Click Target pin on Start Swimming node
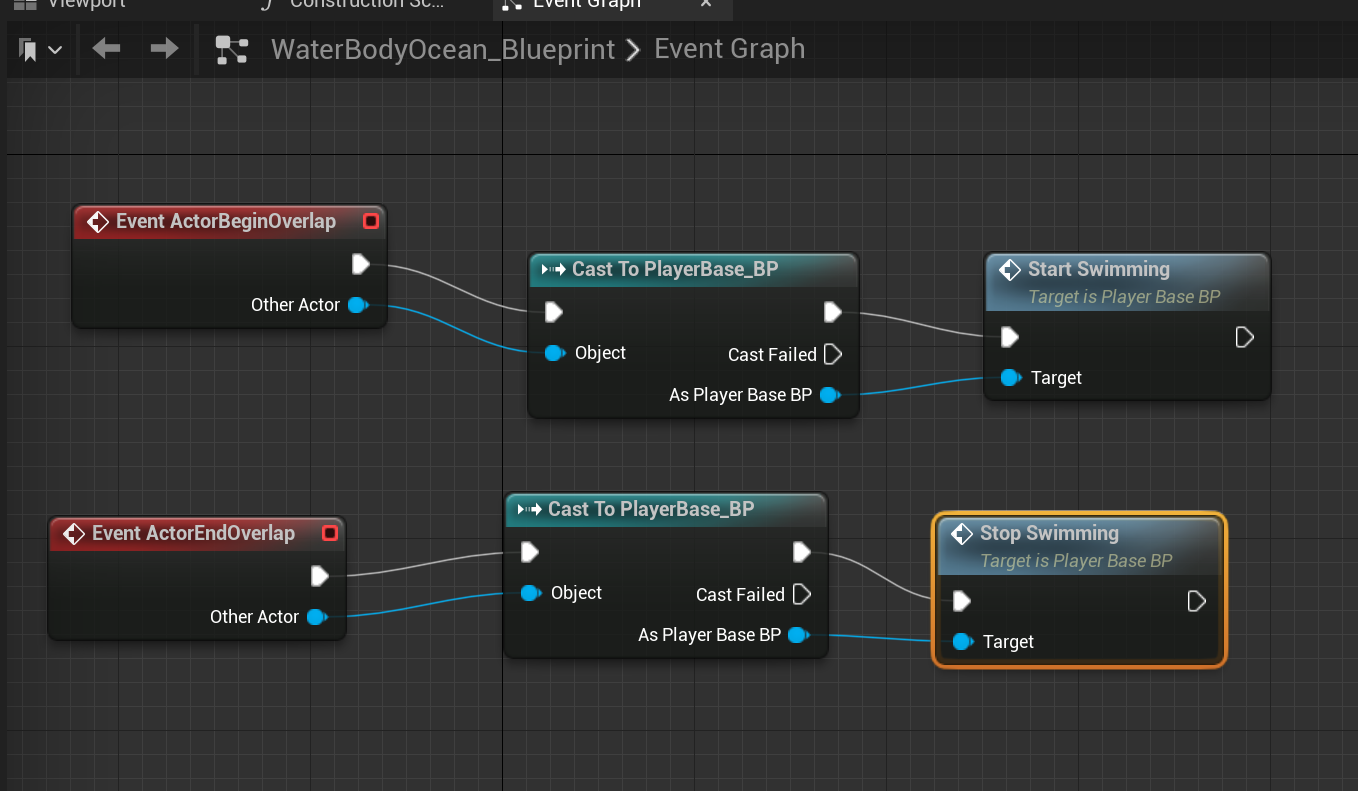This screenshot has width=1358, height=791. [x=1011, y=378]
